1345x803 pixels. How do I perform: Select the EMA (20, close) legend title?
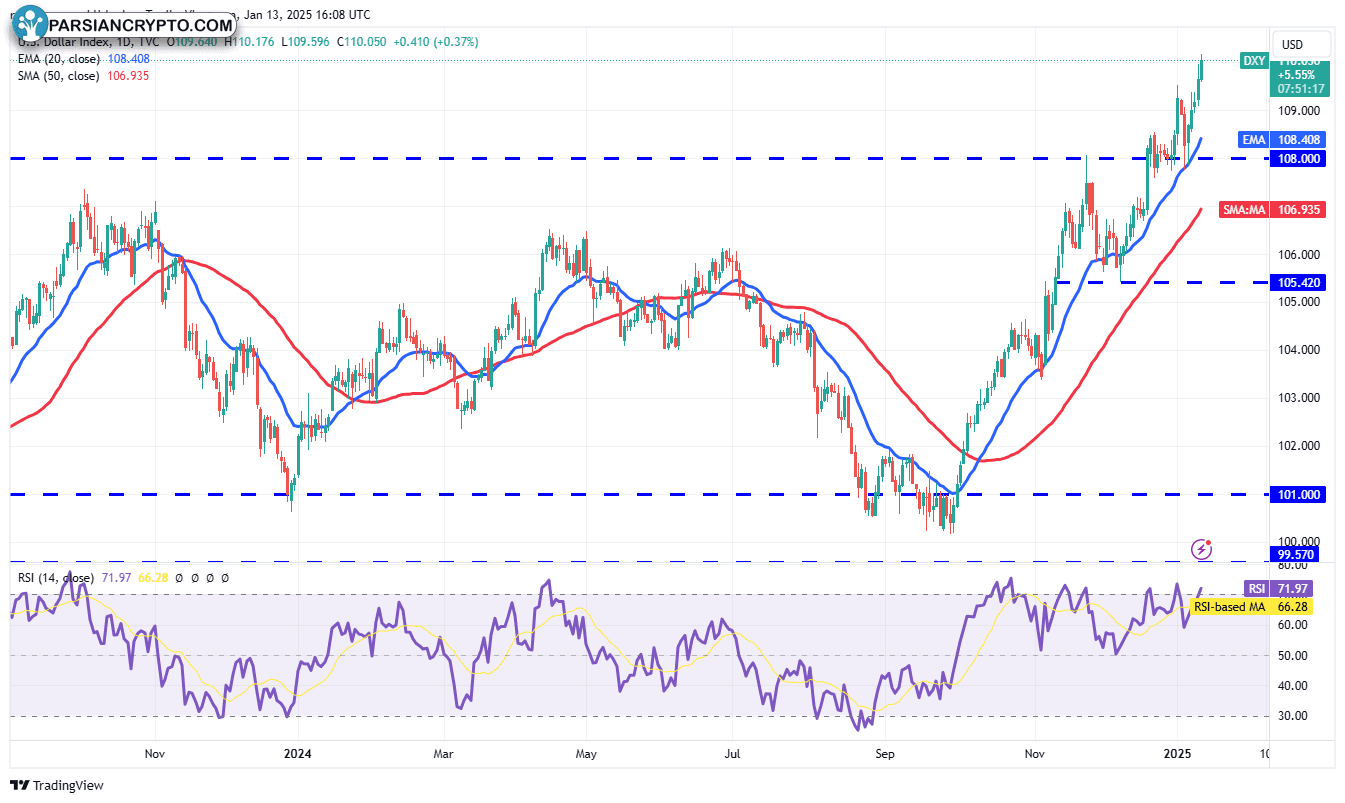pyautogui.click(x=60, y=59)
